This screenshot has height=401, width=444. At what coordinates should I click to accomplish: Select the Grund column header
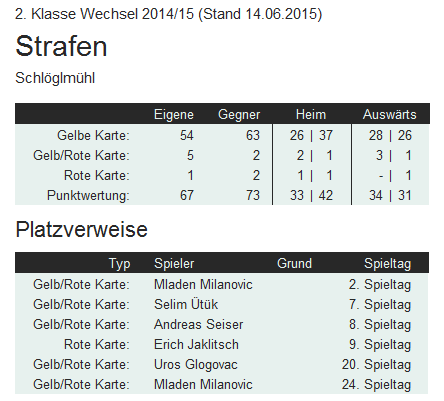pos(294,263)
